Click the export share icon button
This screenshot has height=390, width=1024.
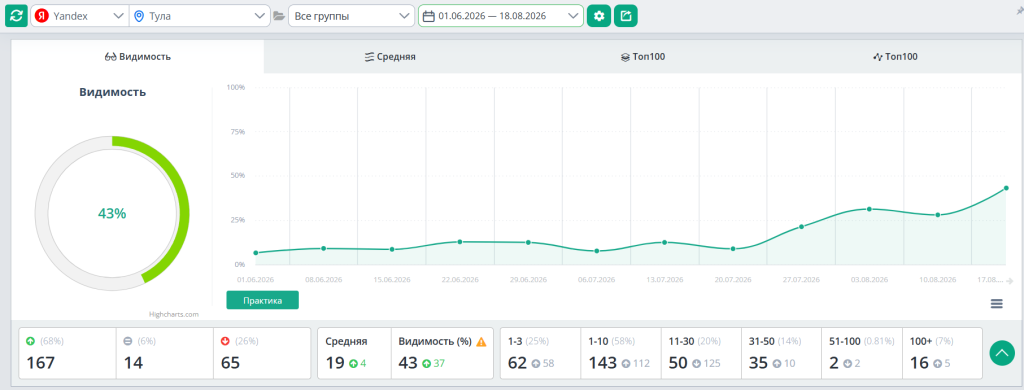[x=626, y=16]
